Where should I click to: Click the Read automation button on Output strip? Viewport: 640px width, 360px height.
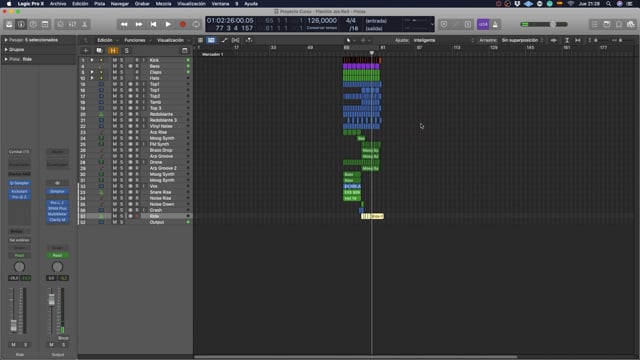57,256
